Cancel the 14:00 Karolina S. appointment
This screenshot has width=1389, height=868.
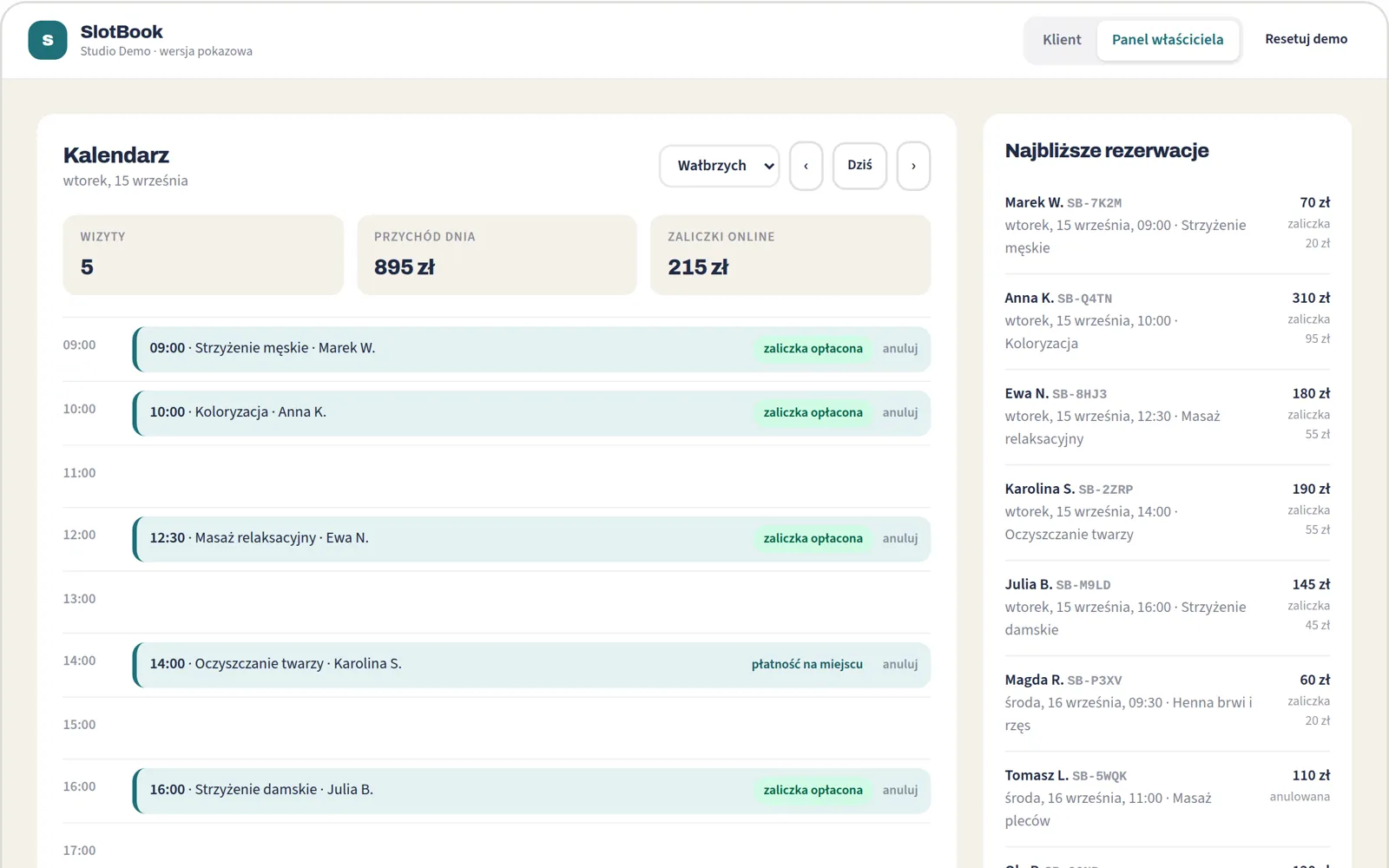click(900, 665)
